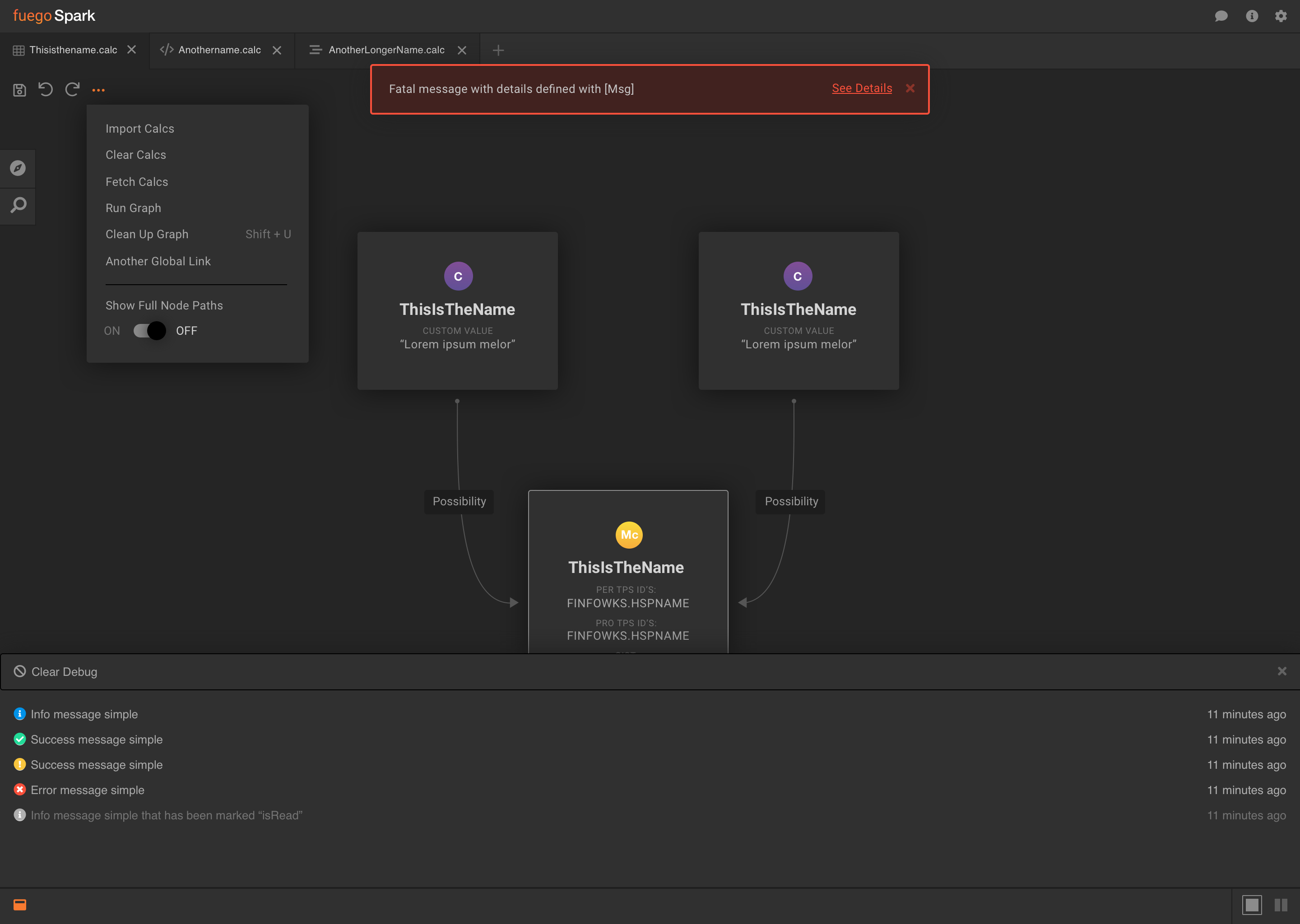Click the orange debug panel icon
The height and width of the screenshot is (924, 1300).
(20, 905)
